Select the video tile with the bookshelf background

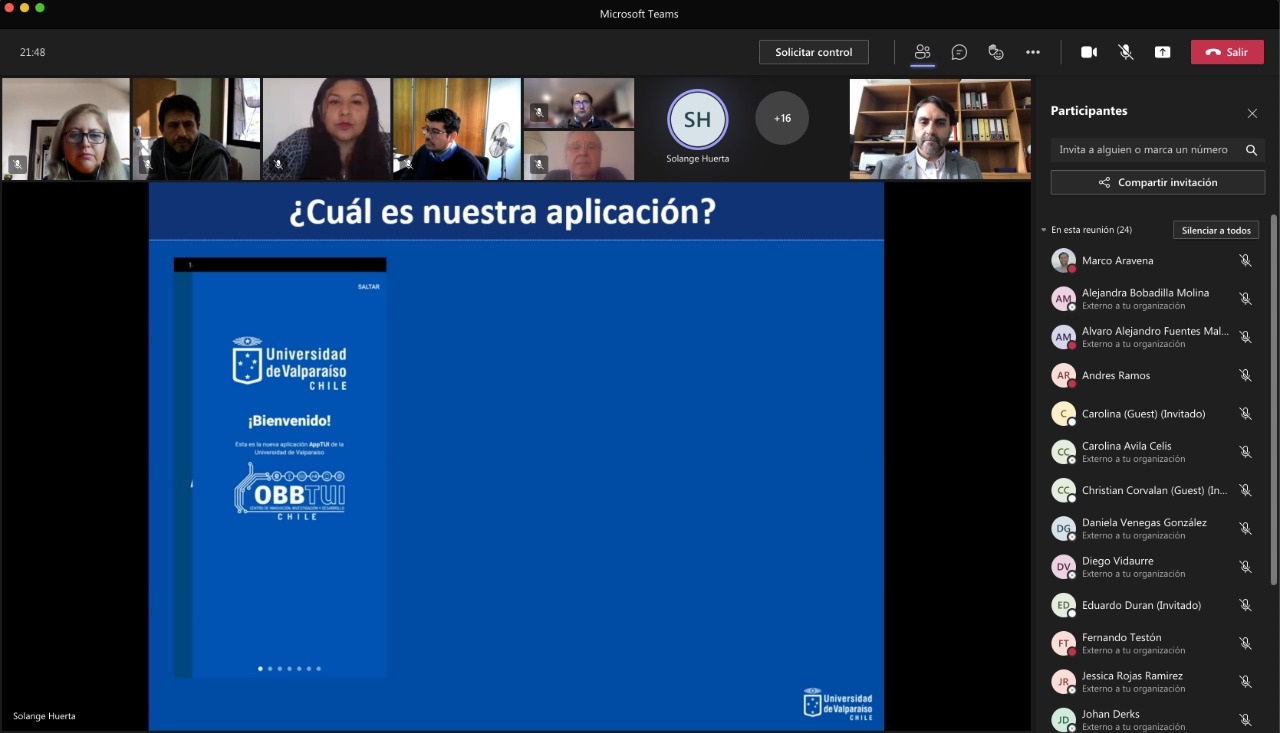(940, 129)
